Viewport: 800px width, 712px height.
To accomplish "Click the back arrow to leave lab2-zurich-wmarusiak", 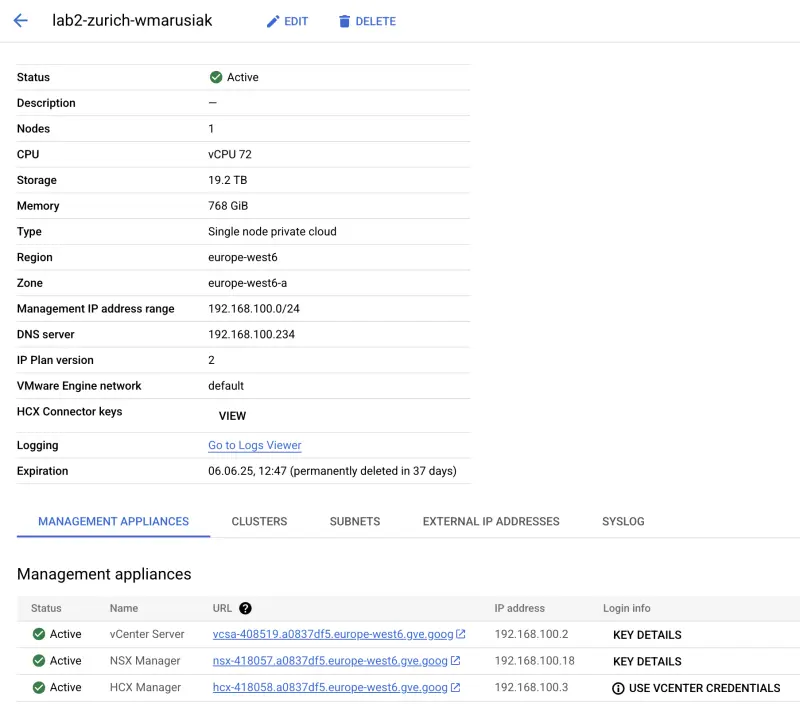I will point(22,20).
